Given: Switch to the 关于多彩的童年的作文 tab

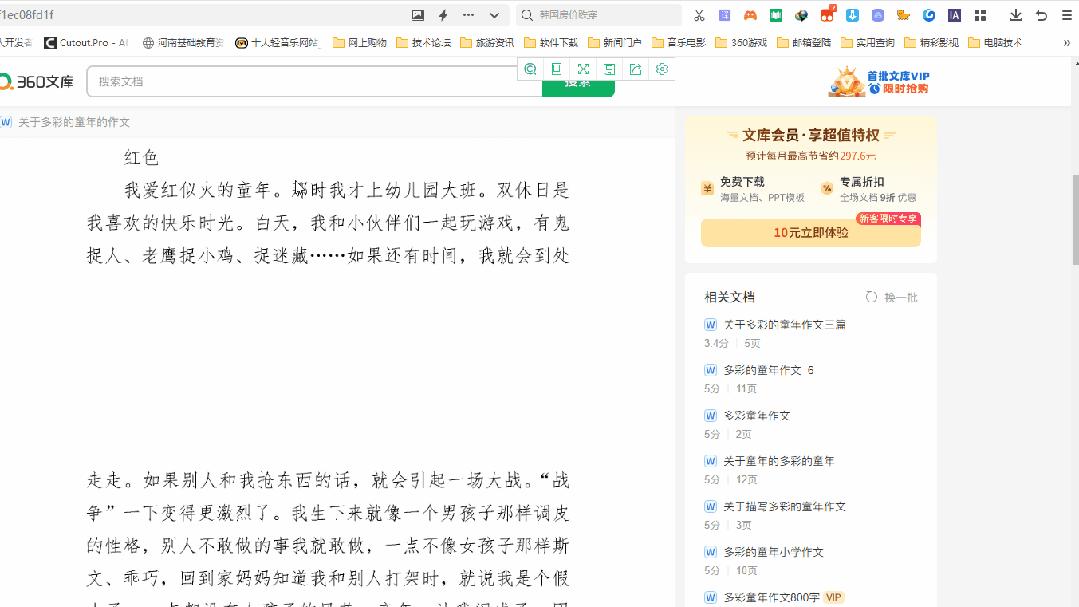Looking at the screenshot, I should [75, 122].
